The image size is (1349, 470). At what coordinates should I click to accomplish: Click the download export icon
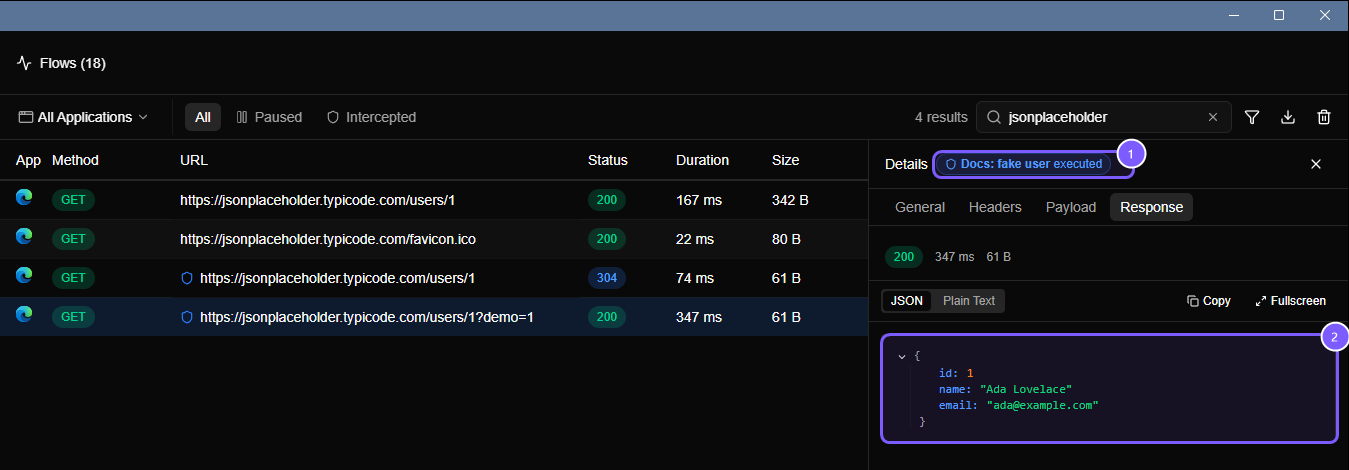(x=1288, y=117)
